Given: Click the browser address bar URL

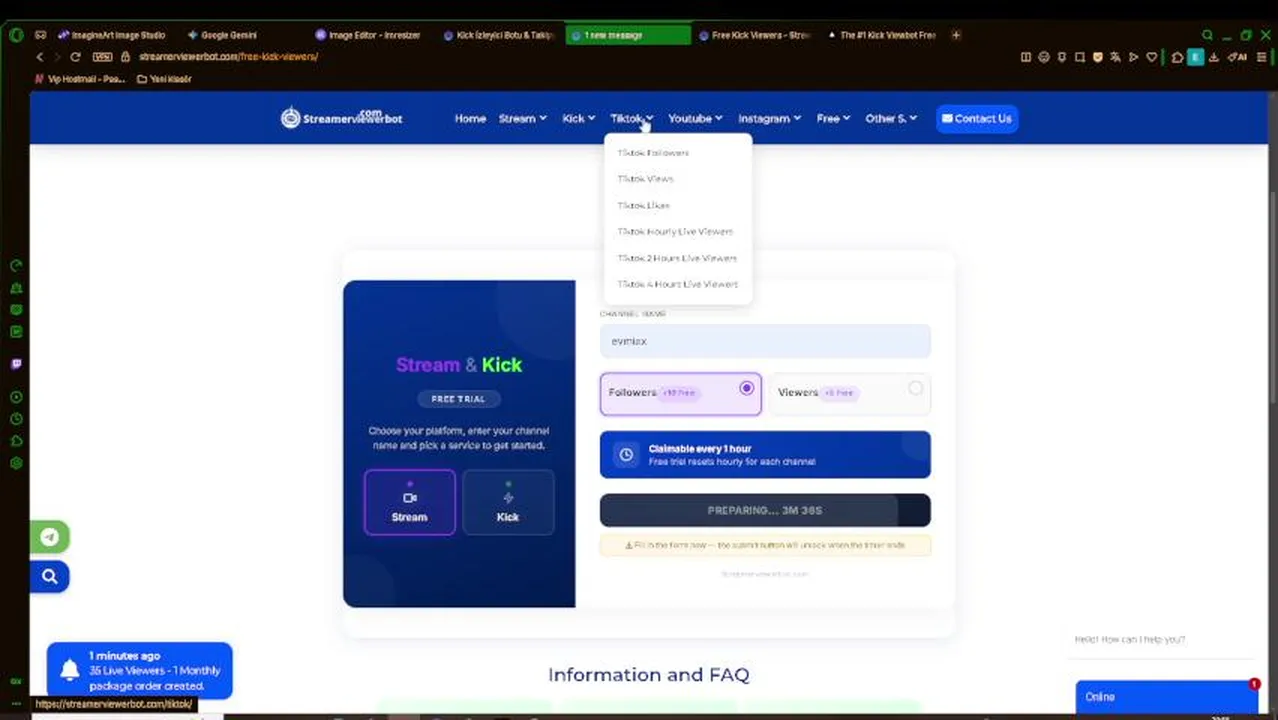Looking at the screenshot, I should pyautogui.click(x=229, y=57).
